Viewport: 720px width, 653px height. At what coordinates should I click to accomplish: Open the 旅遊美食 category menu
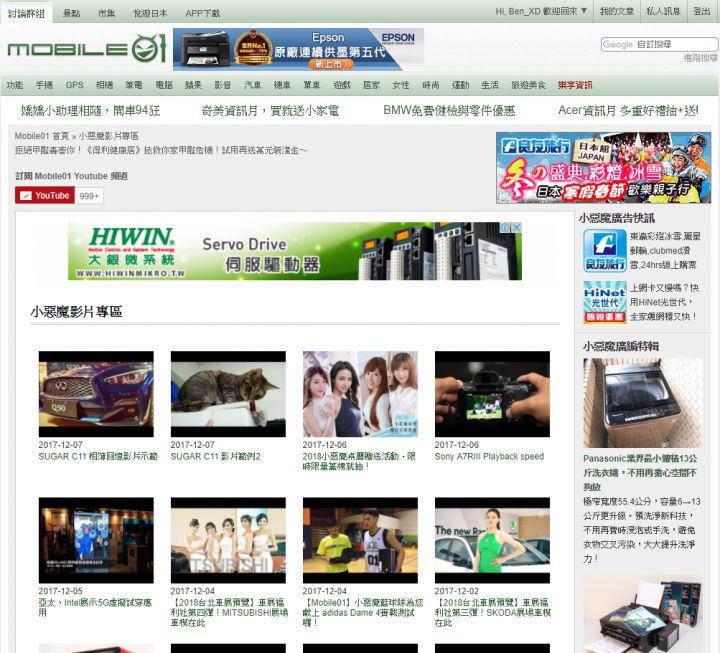tap(529, 85)
